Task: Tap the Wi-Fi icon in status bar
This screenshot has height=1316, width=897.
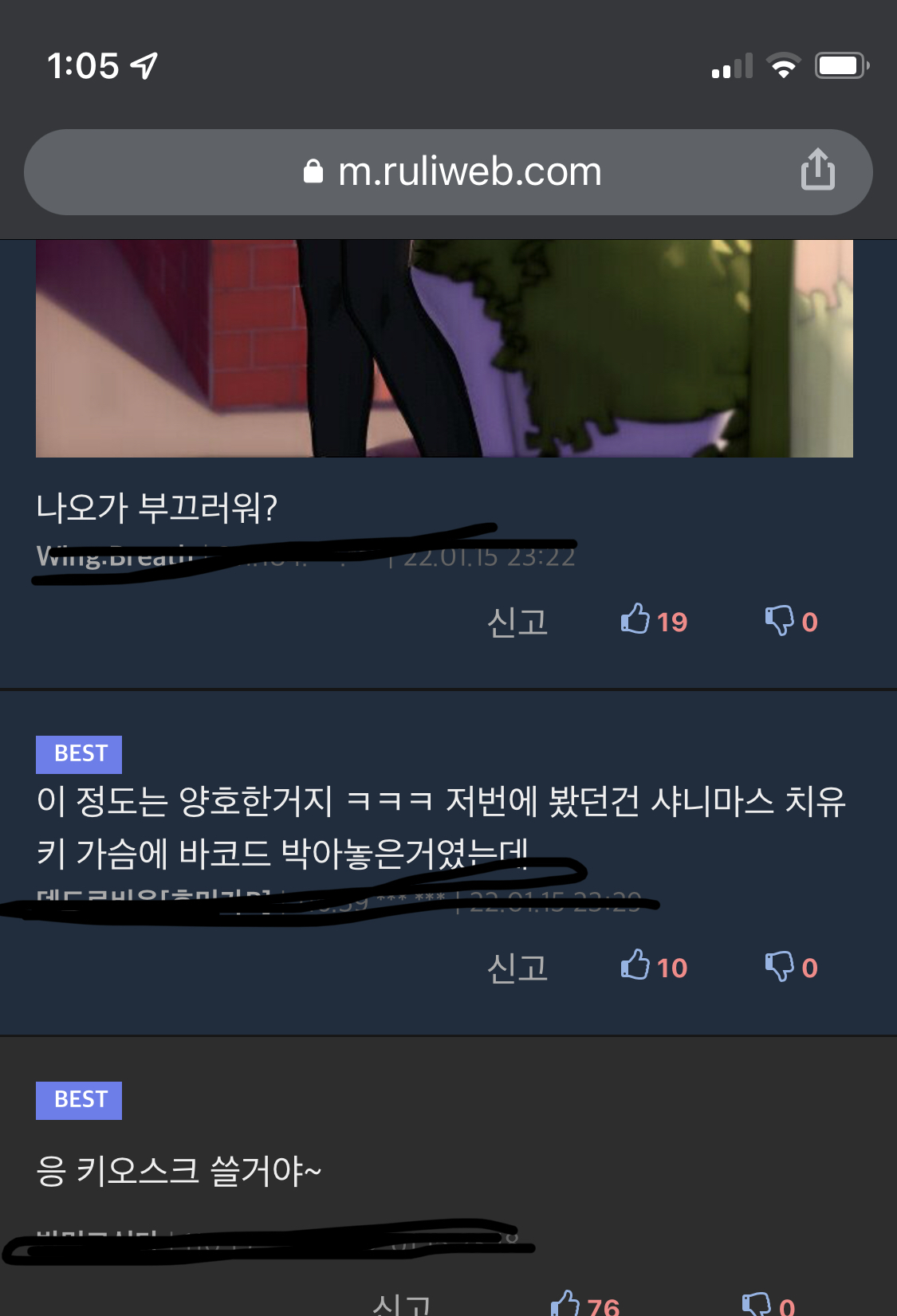Action: (784, 65)
